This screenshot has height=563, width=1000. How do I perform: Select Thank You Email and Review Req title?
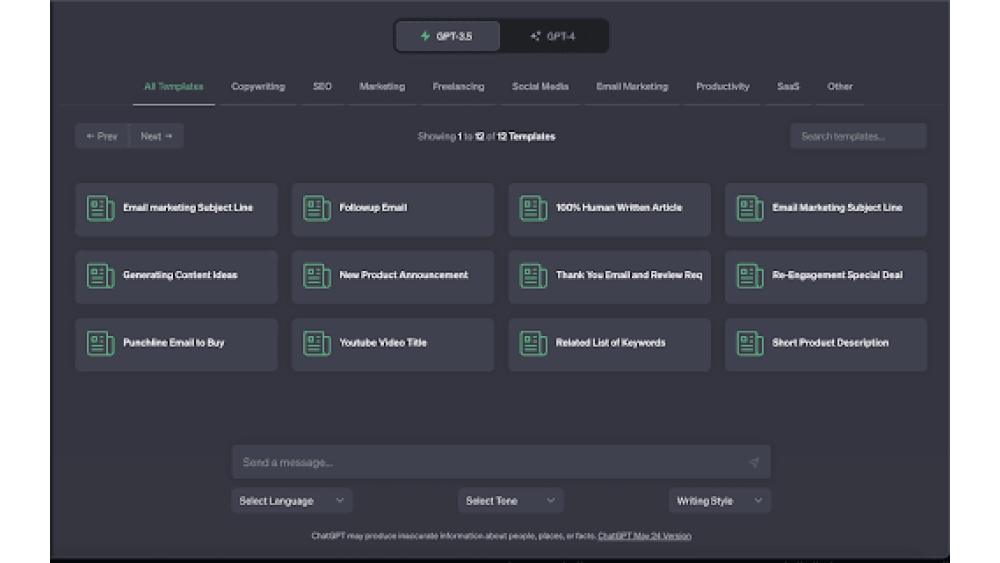coord(629,275)
